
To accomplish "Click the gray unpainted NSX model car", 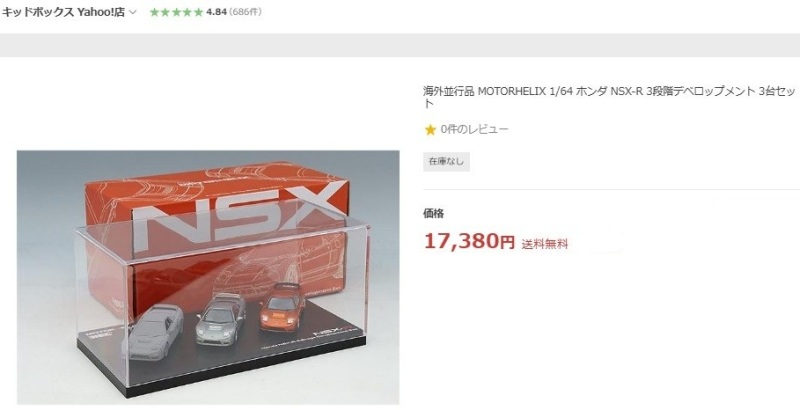I will point(153,331).
